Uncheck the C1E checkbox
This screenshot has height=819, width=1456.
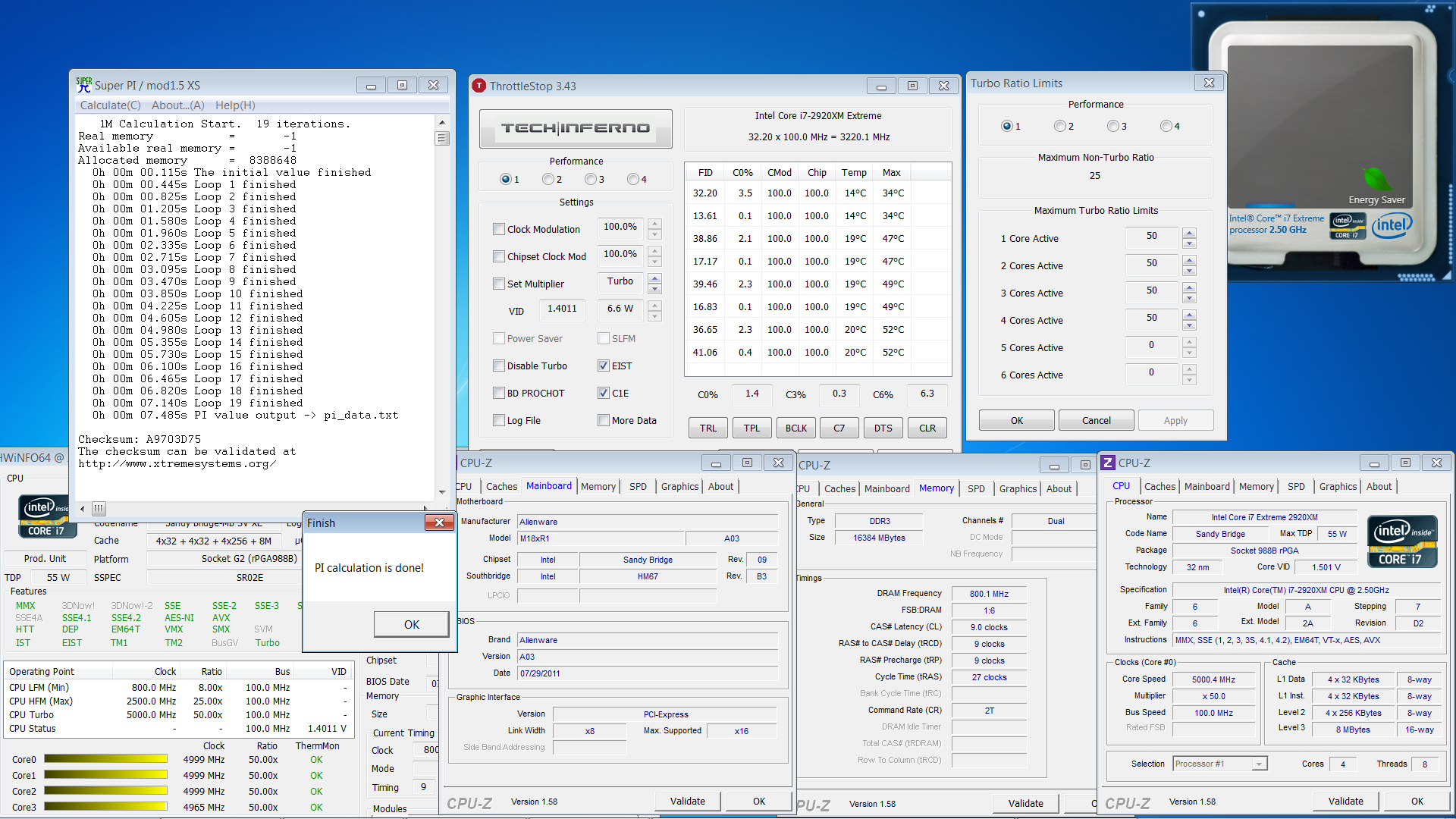click(x=604, y=393)
